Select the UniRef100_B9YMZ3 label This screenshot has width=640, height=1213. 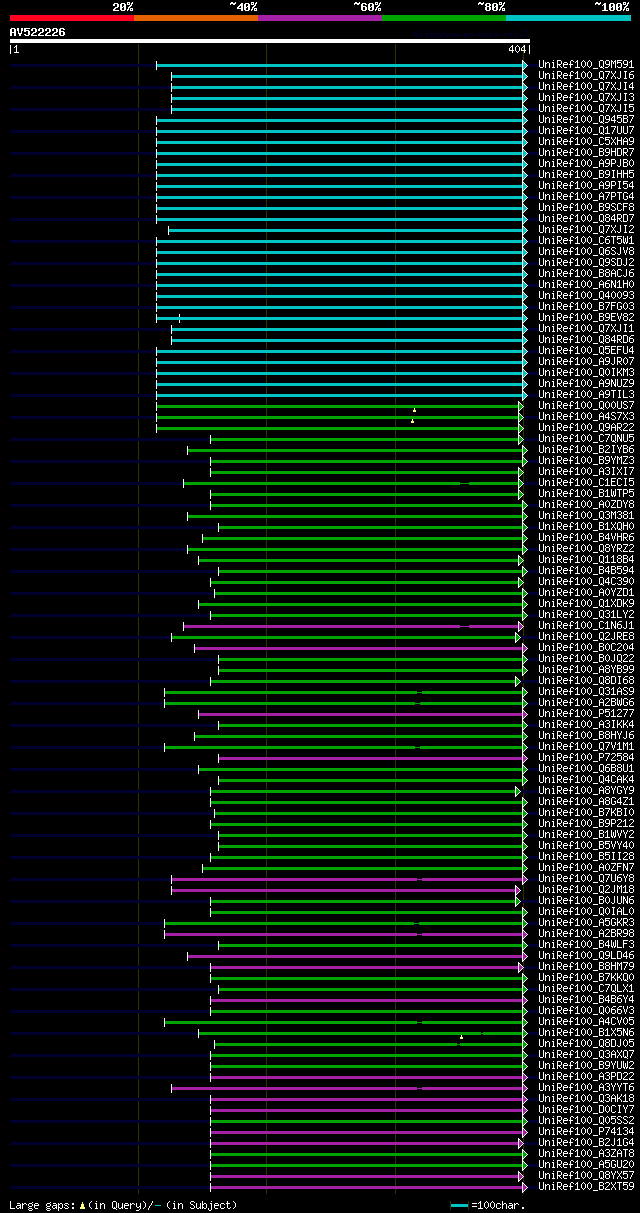[x=586, y=461]
